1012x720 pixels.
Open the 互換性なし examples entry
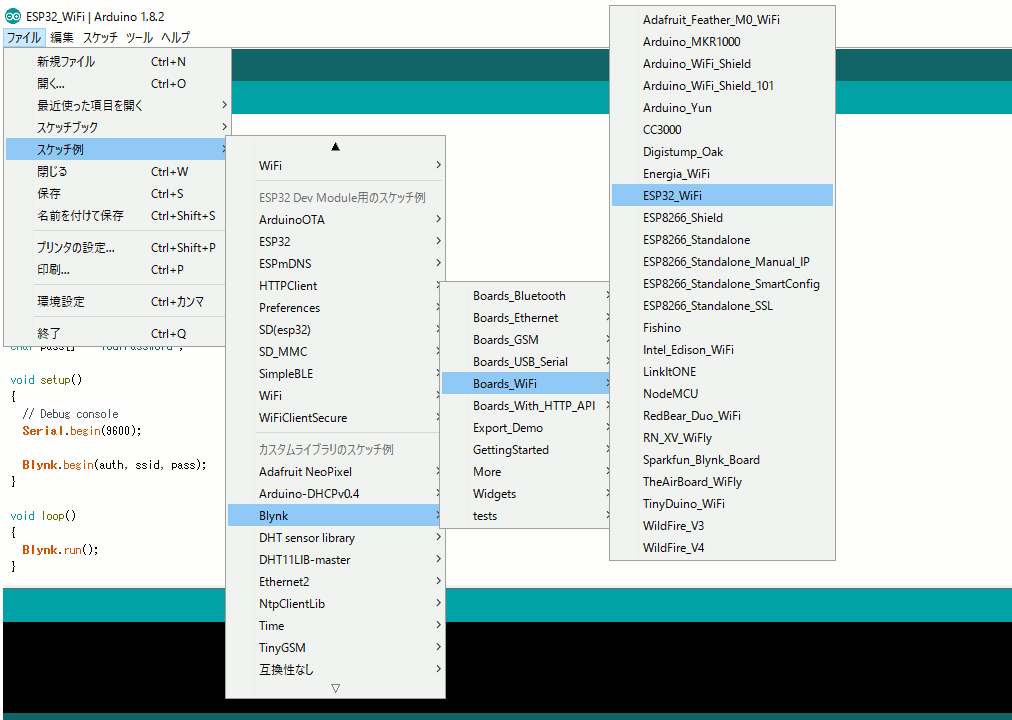(336, 669)
